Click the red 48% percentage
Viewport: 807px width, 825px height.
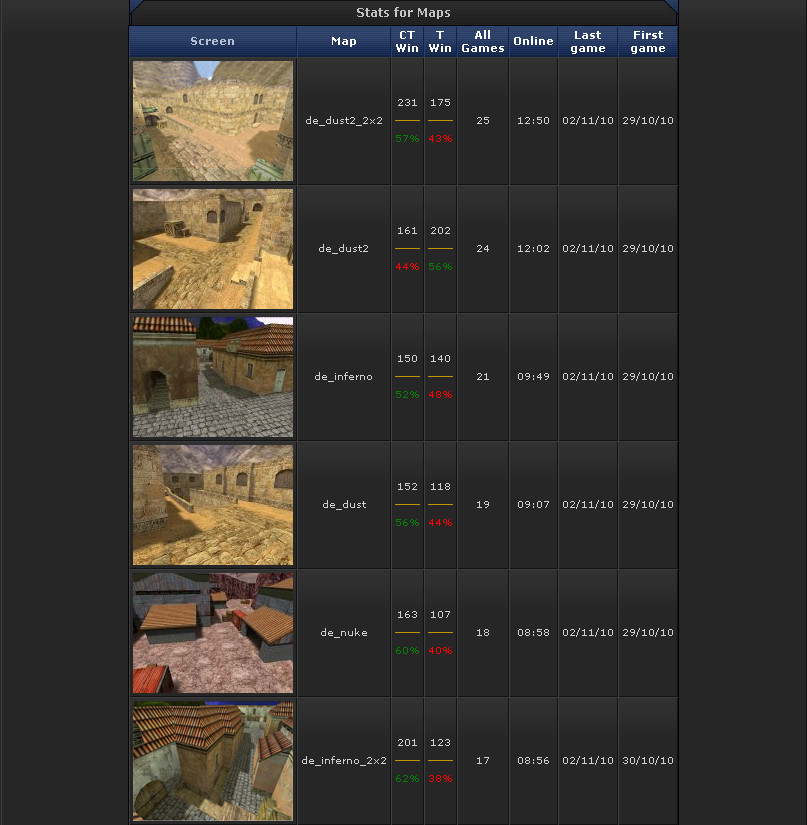440,395
